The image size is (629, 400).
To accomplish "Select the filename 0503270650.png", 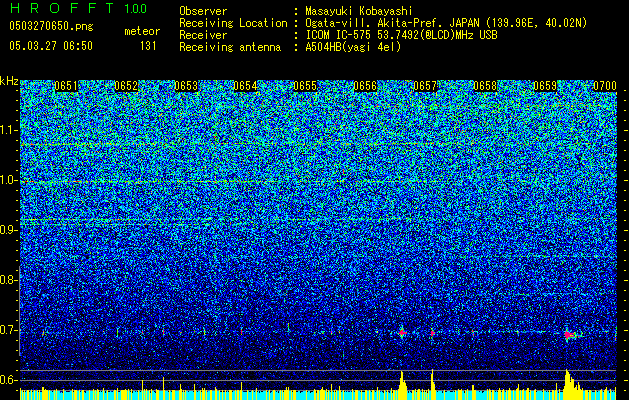I will click(51, 27).
